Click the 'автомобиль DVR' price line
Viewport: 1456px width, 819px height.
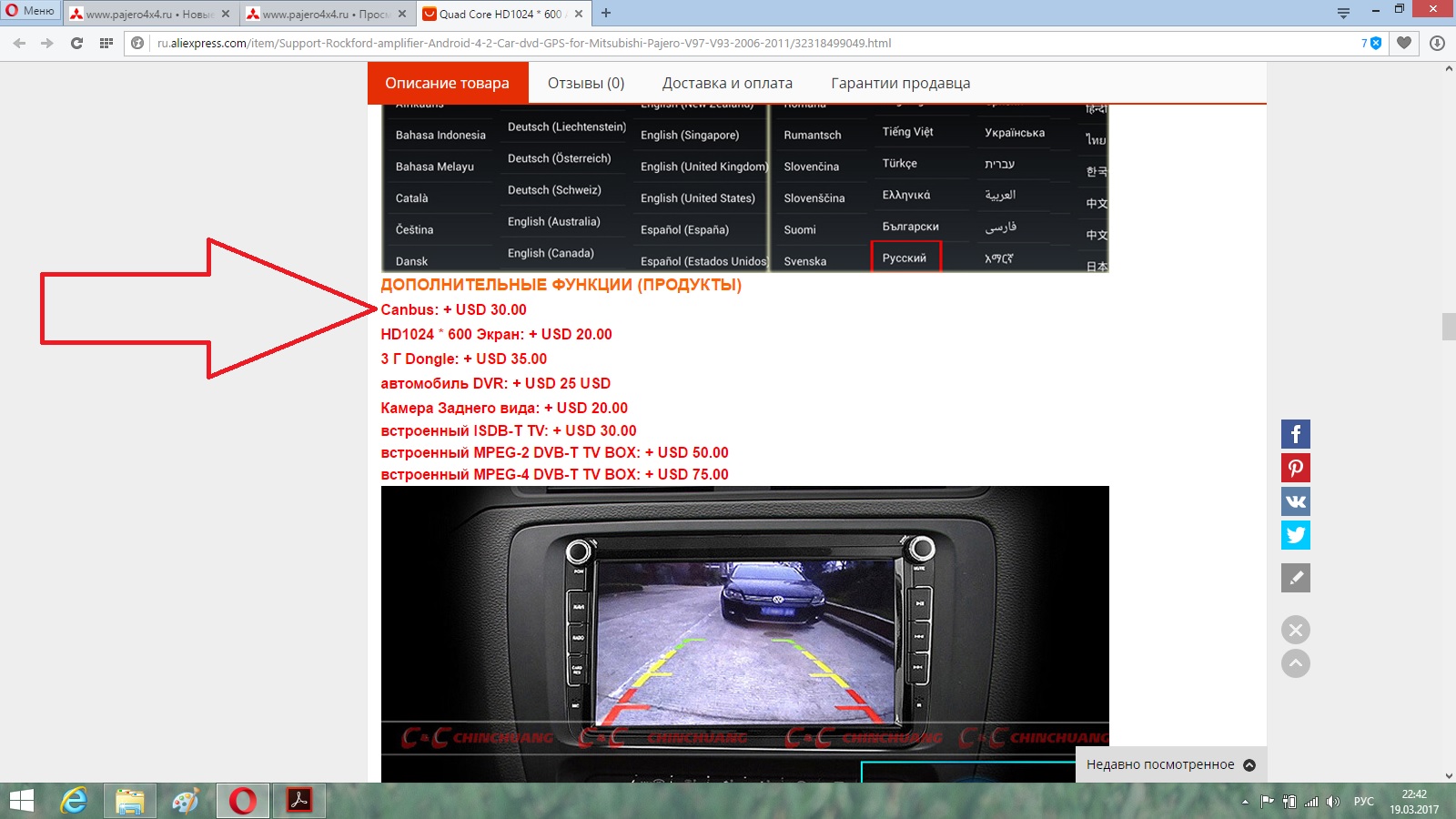click(x=496, y=383)
